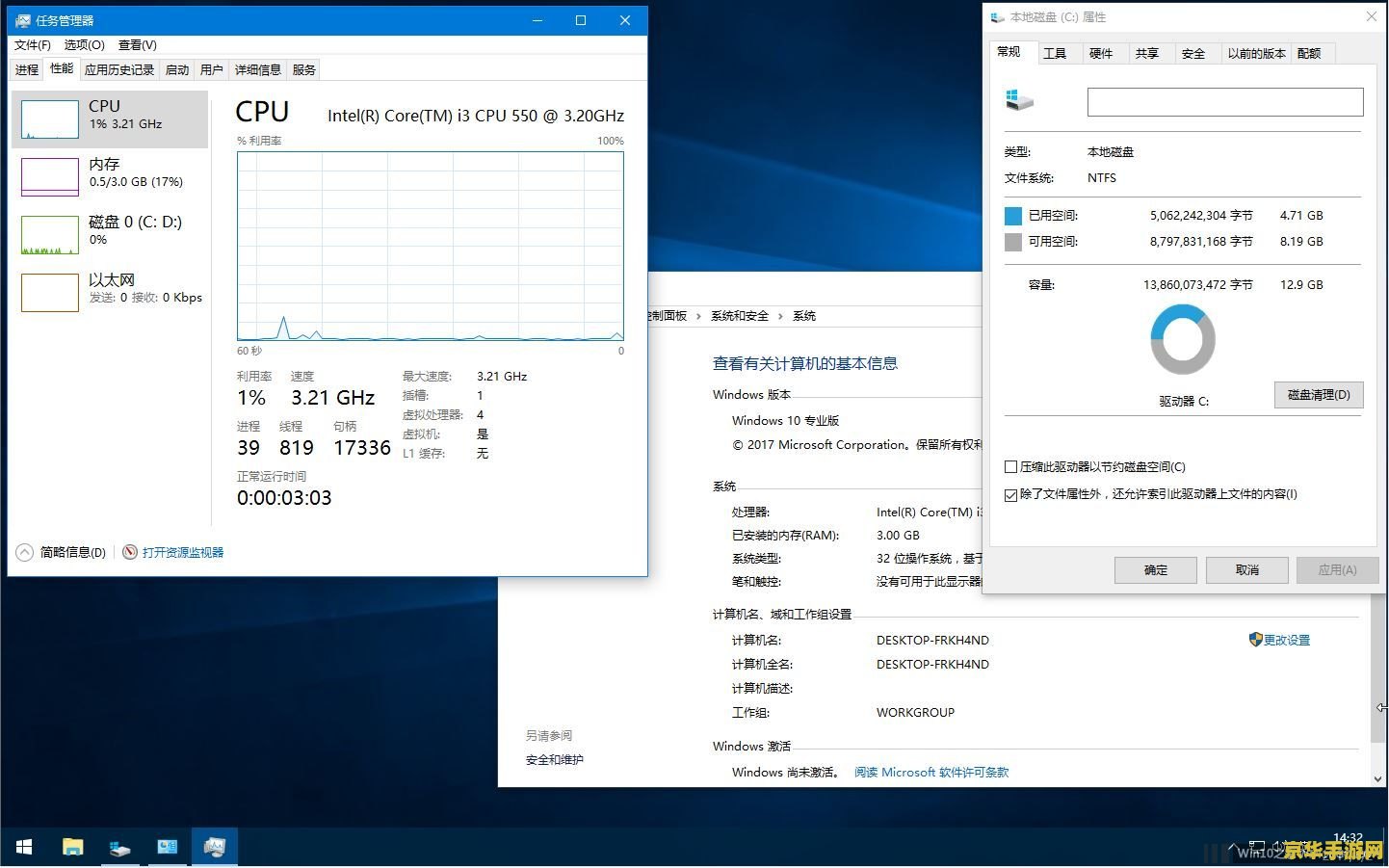This screenshot has width=1389, height=868.
Task: Click Cancel in disk properties
Action: tap(1247, 570)
